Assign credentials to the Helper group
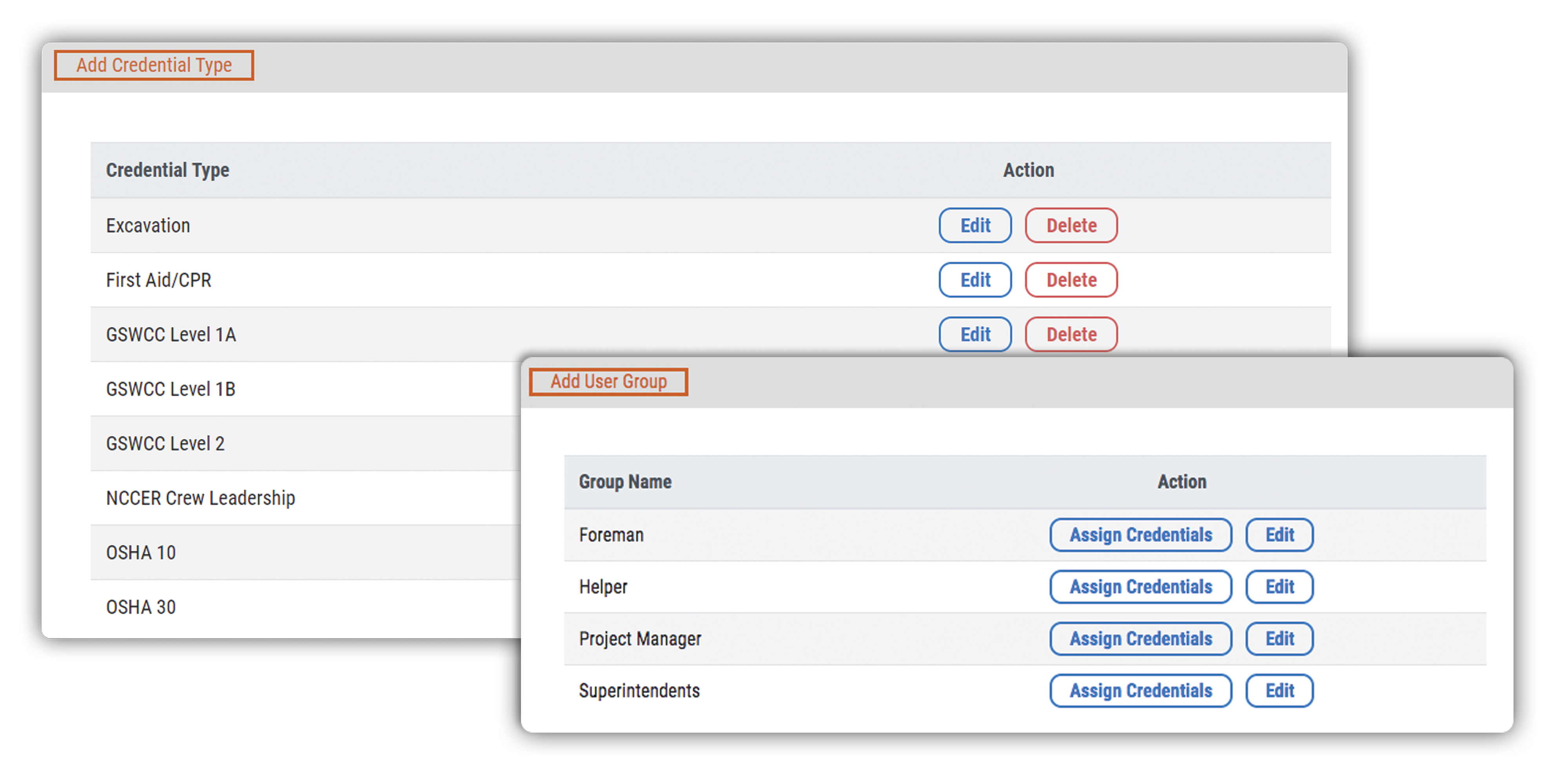The height and width of the screenshot is (784, 1568). tap(1141, 587)
